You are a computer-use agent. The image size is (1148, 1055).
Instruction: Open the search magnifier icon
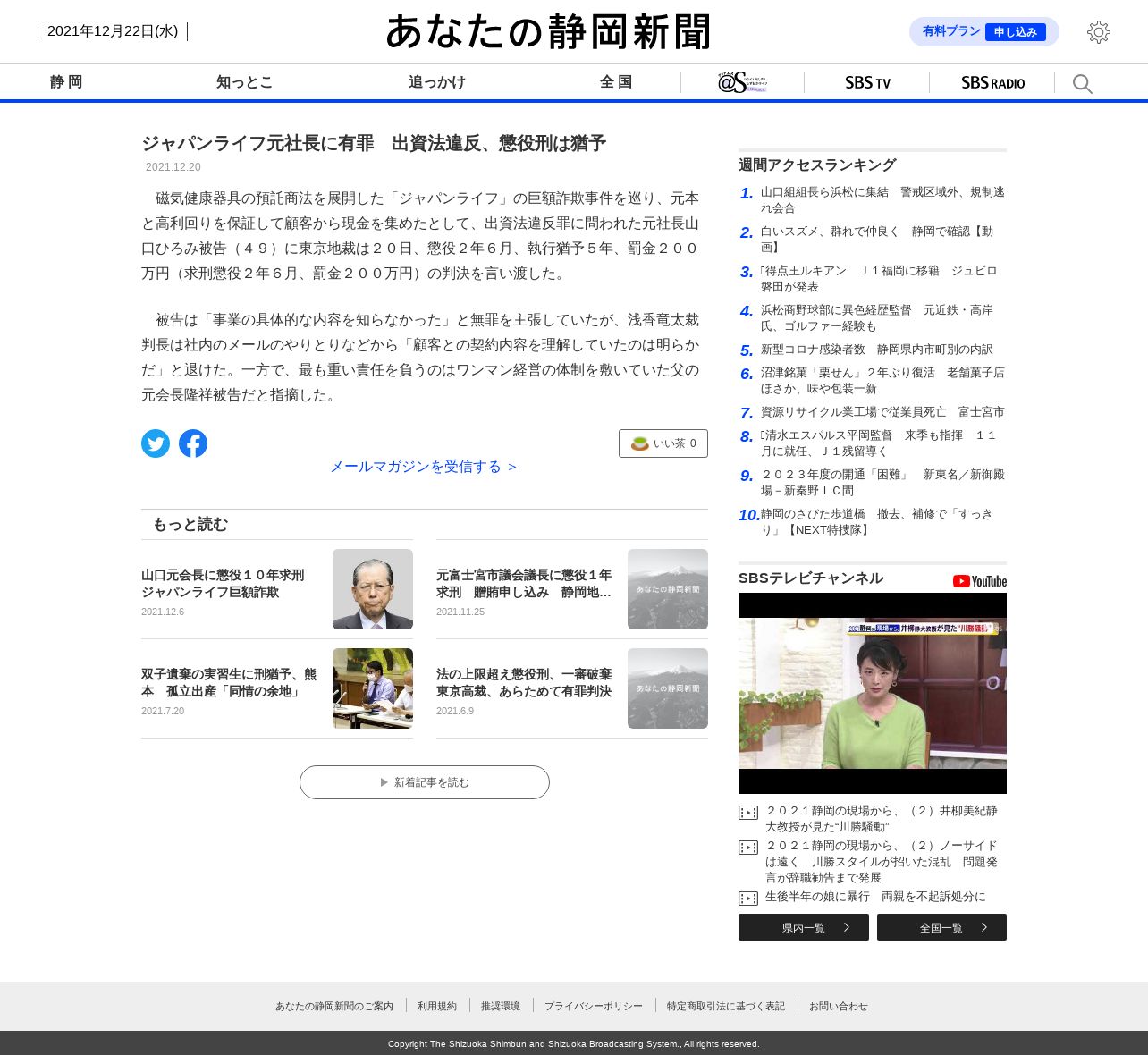tap(1082, 83)
